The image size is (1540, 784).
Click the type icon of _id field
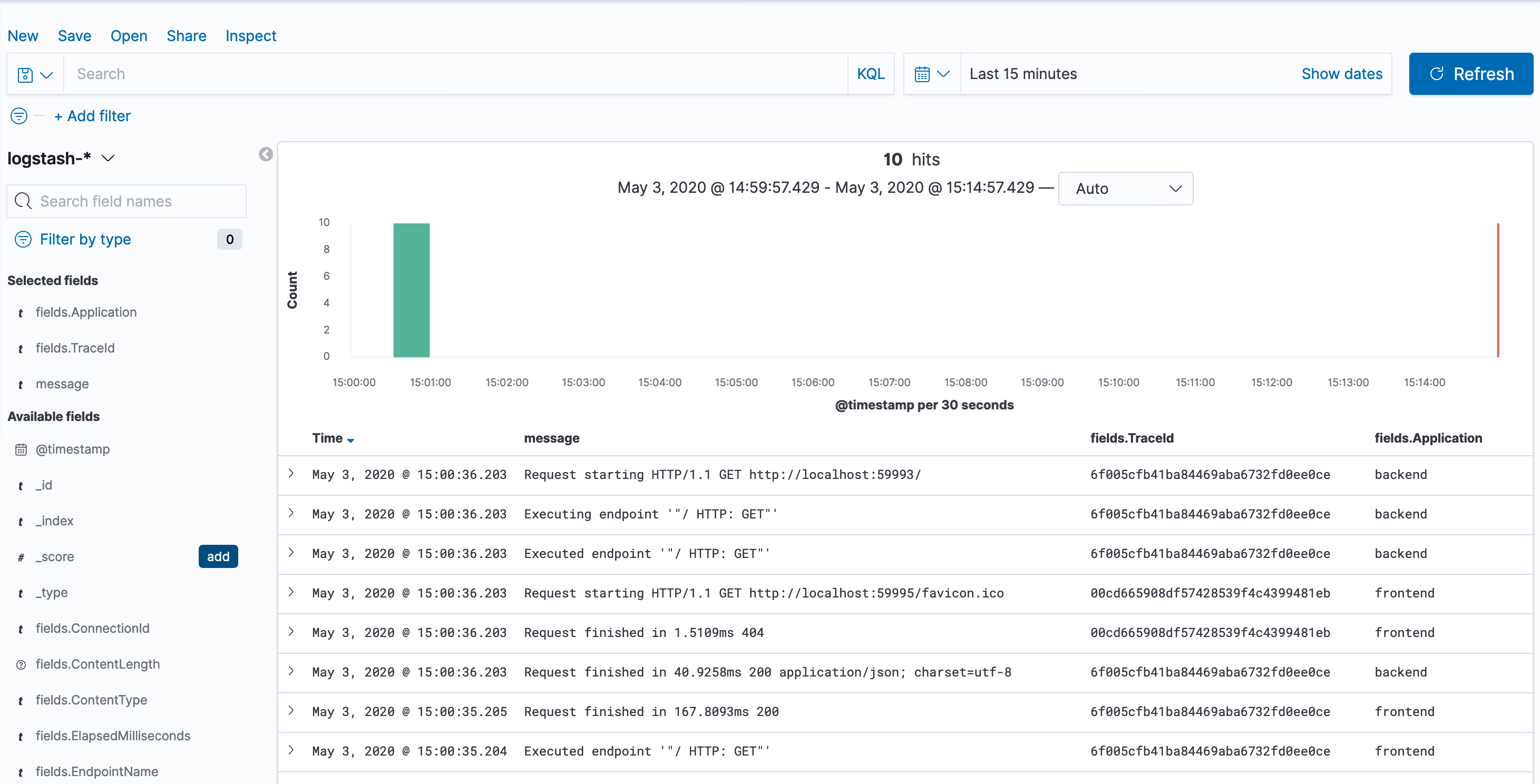[21, 486]
